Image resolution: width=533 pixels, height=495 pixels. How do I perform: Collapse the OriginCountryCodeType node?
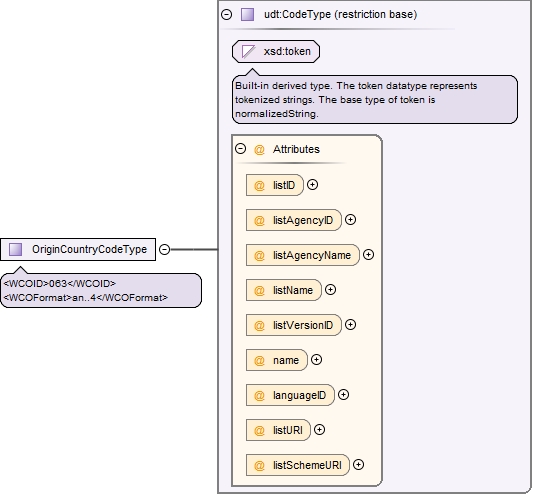click(165, 250)
